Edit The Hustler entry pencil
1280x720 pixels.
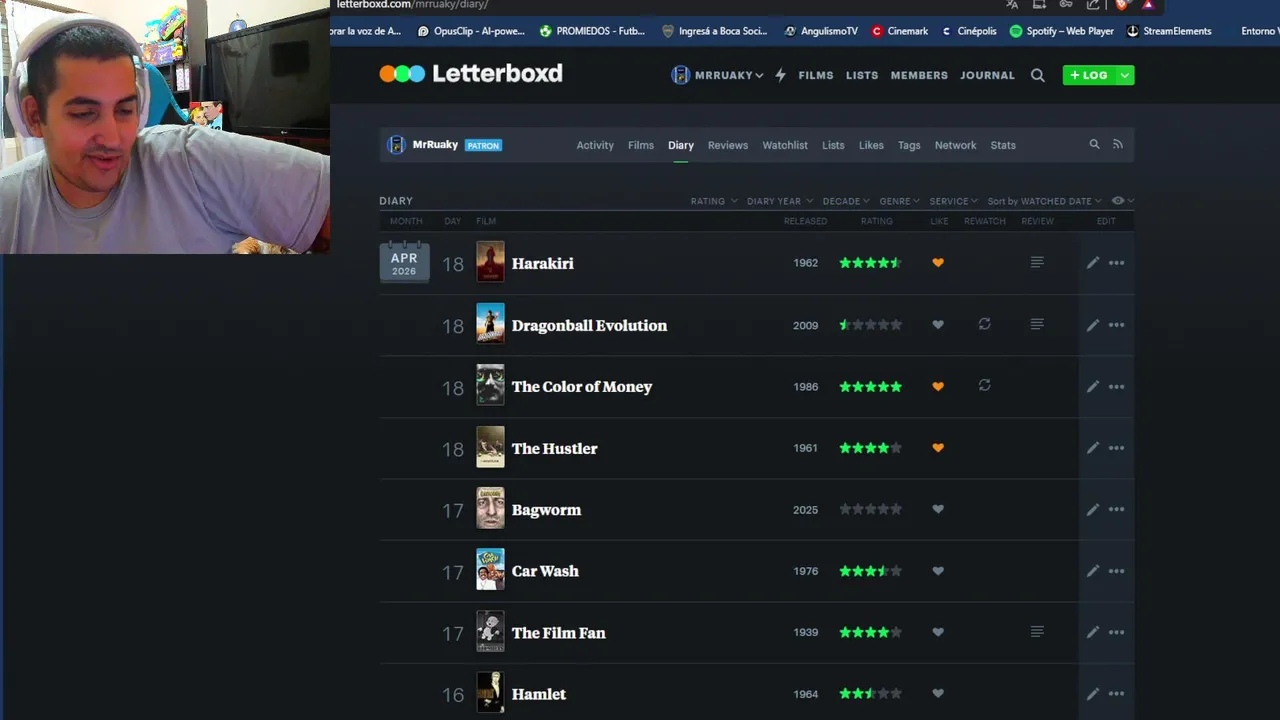[1093, 448]
